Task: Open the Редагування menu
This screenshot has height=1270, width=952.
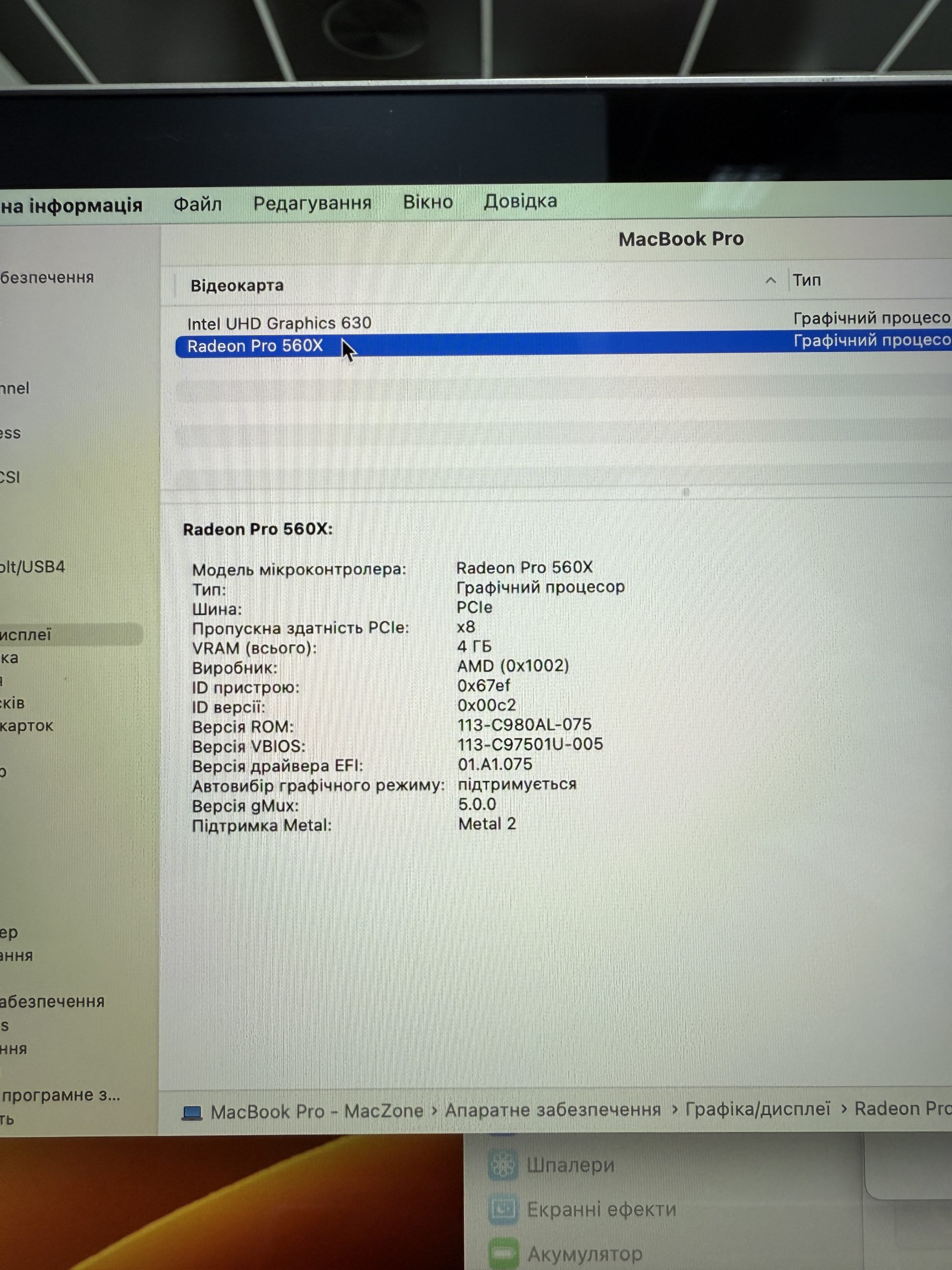Action: [312, 203]
